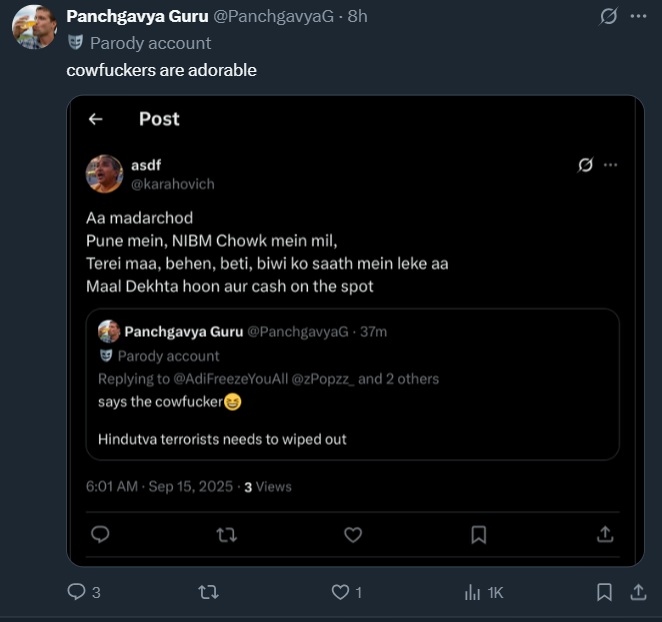This screenshot has height=622, width=662.
Task: Click the heart icon inside the embedded screenshot
Action: pyautogui.click(x=353, y=535)
